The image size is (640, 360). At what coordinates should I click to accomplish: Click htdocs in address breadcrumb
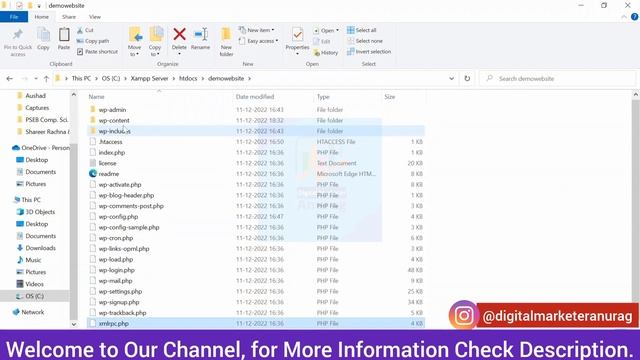tap(188, 78)
